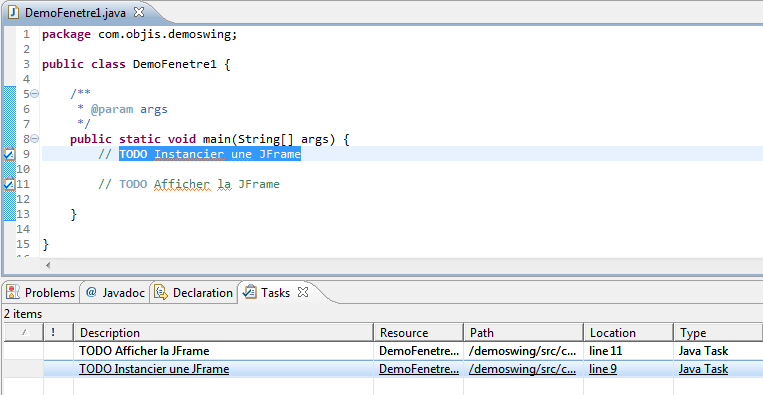The height and width of the screenshot is (395, 763).
Task: Click the highlighted 'TODO Instancier une JFrame' comment
Action: [x=210, y=154]
